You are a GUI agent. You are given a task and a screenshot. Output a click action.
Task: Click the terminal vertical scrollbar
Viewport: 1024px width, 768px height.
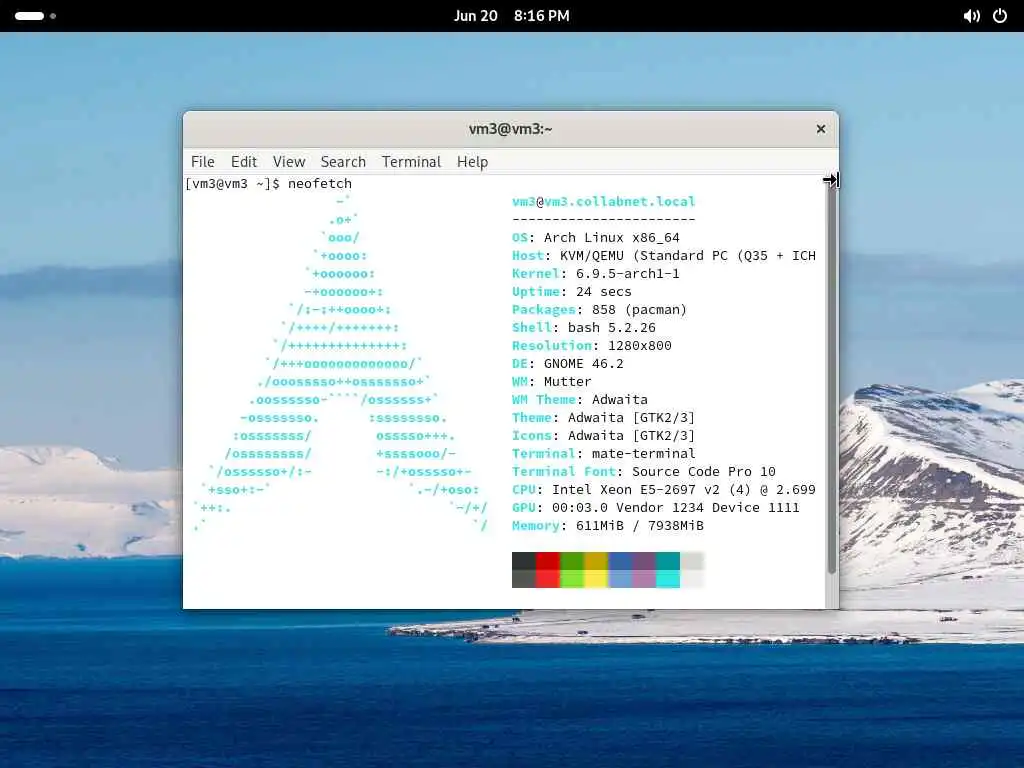click(x=831, y=379)
